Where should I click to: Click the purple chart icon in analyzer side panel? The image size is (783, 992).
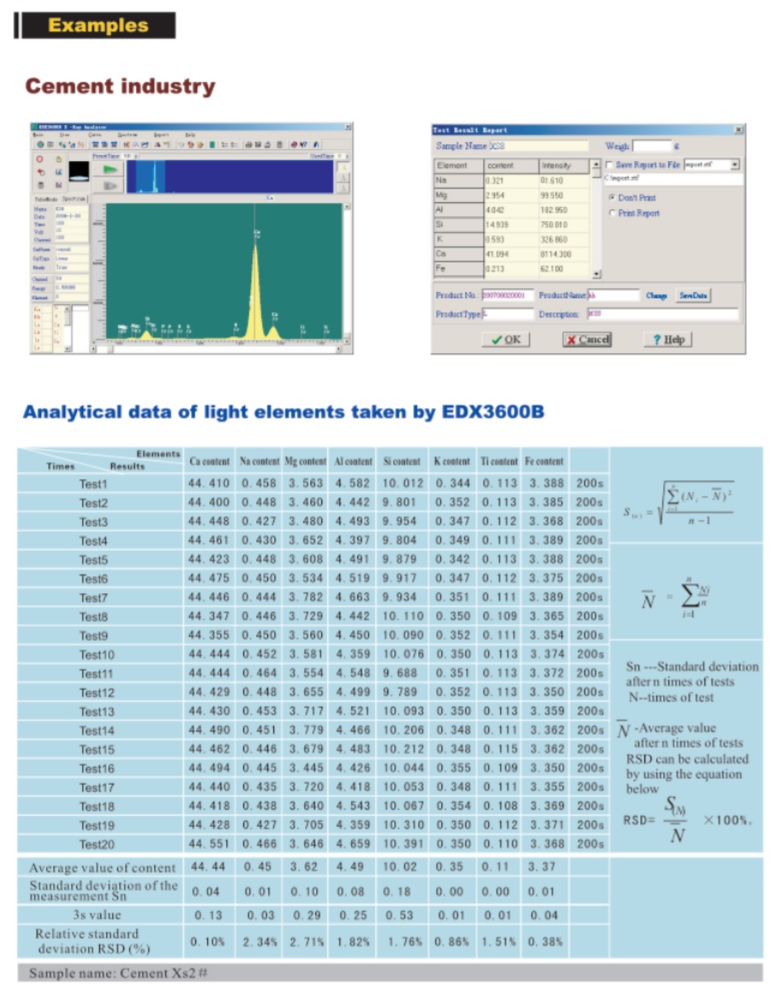(x=58, y=185)
